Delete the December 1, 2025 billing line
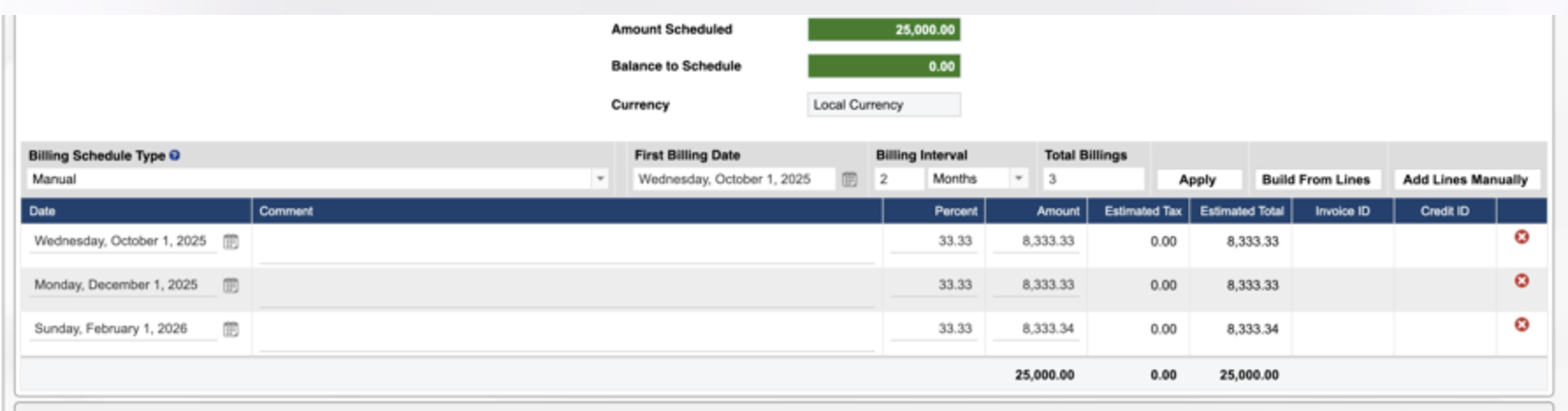Image resolution: width=1568 pixels, height=411 pixels. [x=1521, y=281]
